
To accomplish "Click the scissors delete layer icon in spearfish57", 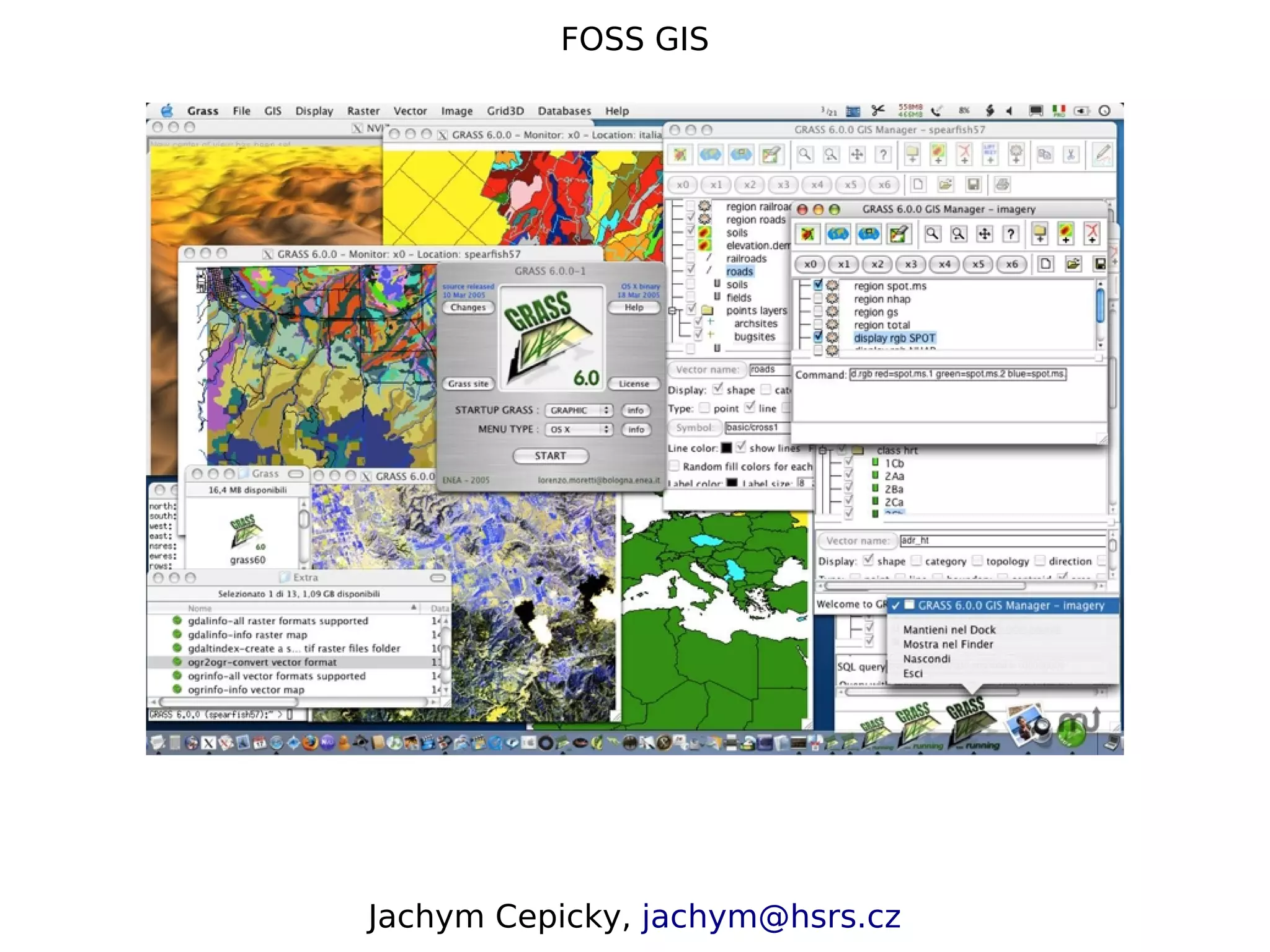I will tap(1071, 154).
